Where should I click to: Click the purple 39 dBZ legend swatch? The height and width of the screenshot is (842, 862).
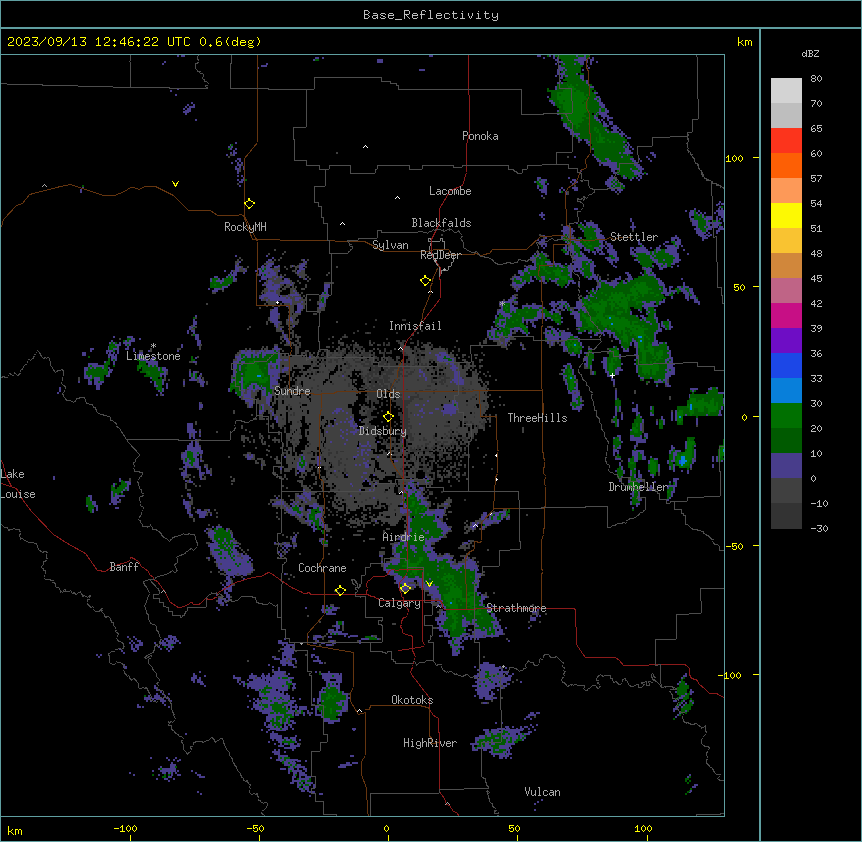(786, 340)
